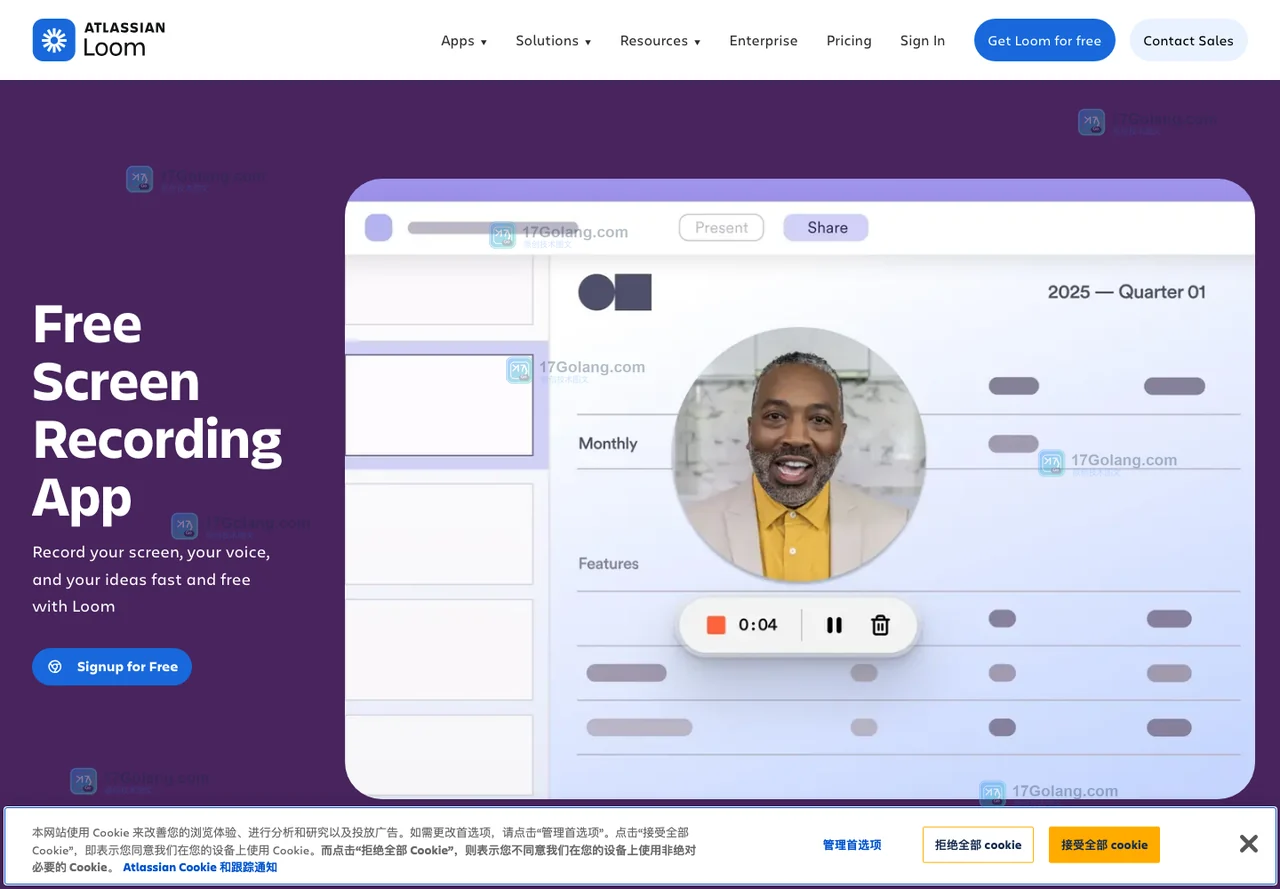
Task: Click 接受全部 cookie button
Action: (x=1104, y=845)
